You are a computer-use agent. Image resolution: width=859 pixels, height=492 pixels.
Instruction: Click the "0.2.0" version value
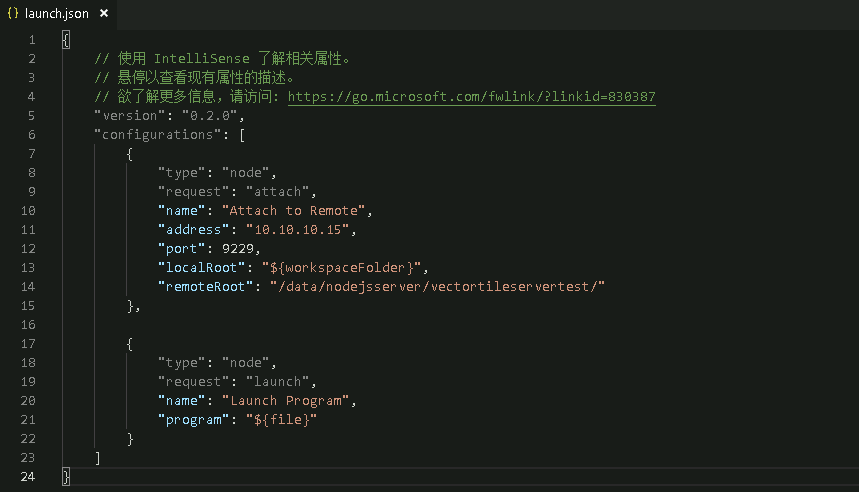(210, 116)
